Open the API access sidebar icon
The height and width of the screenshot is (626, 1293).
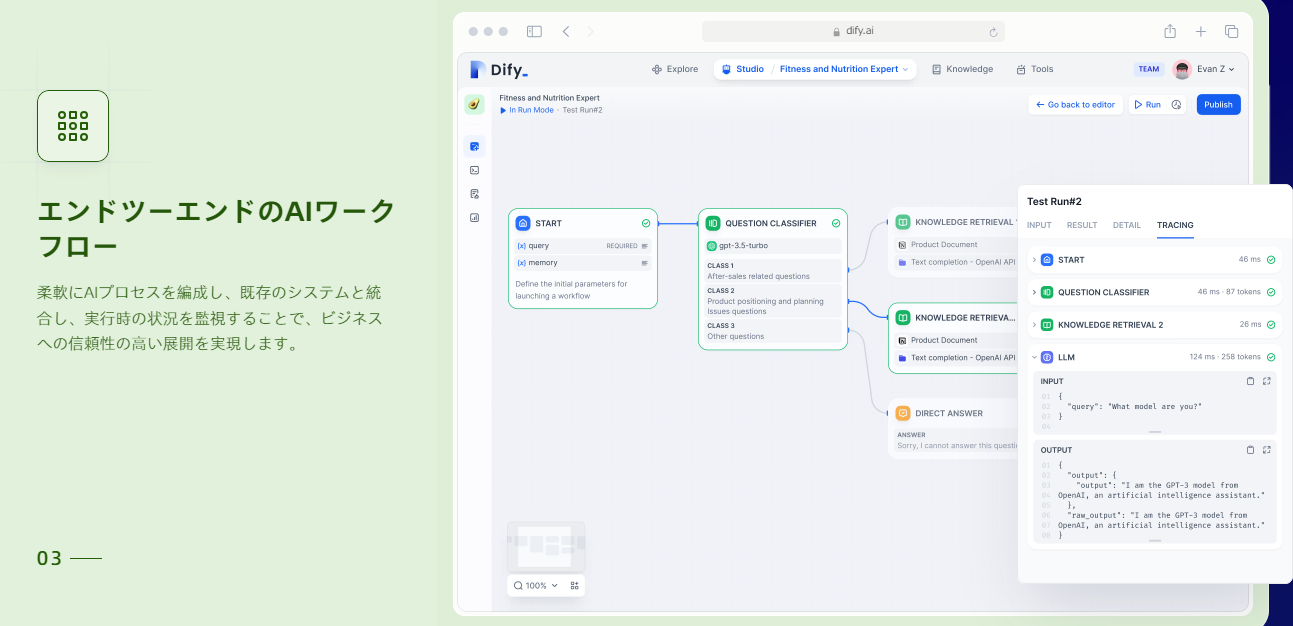point(474,170)
